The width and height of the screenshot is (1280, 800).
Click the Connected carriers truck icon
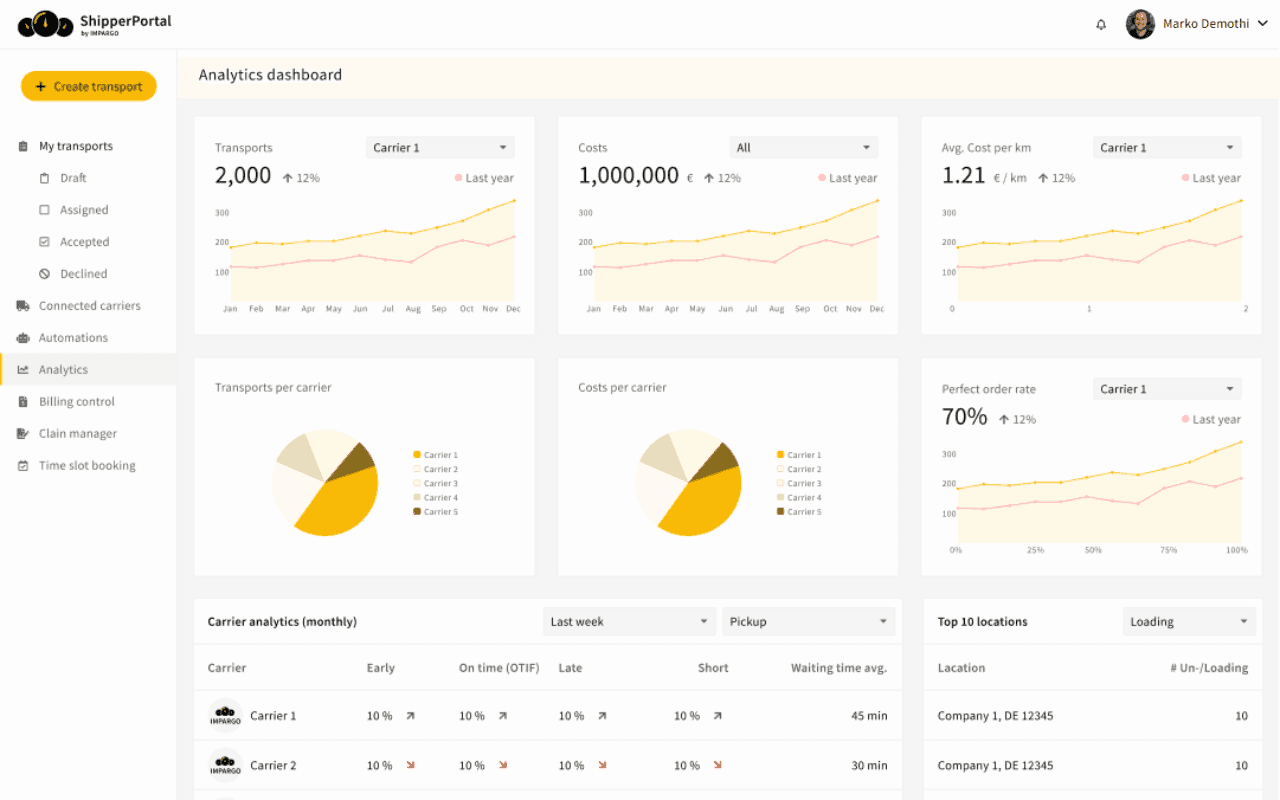(23, 306)
